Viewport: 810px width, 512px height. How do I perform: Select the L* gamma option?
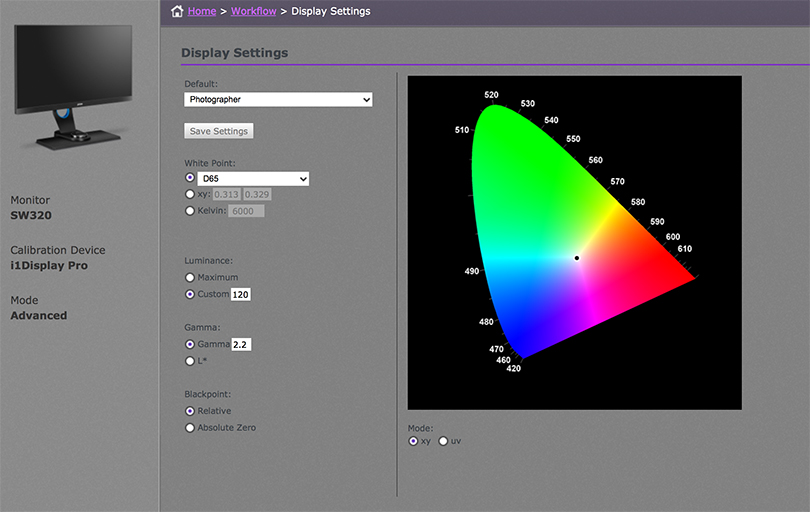tap(190, 361)
